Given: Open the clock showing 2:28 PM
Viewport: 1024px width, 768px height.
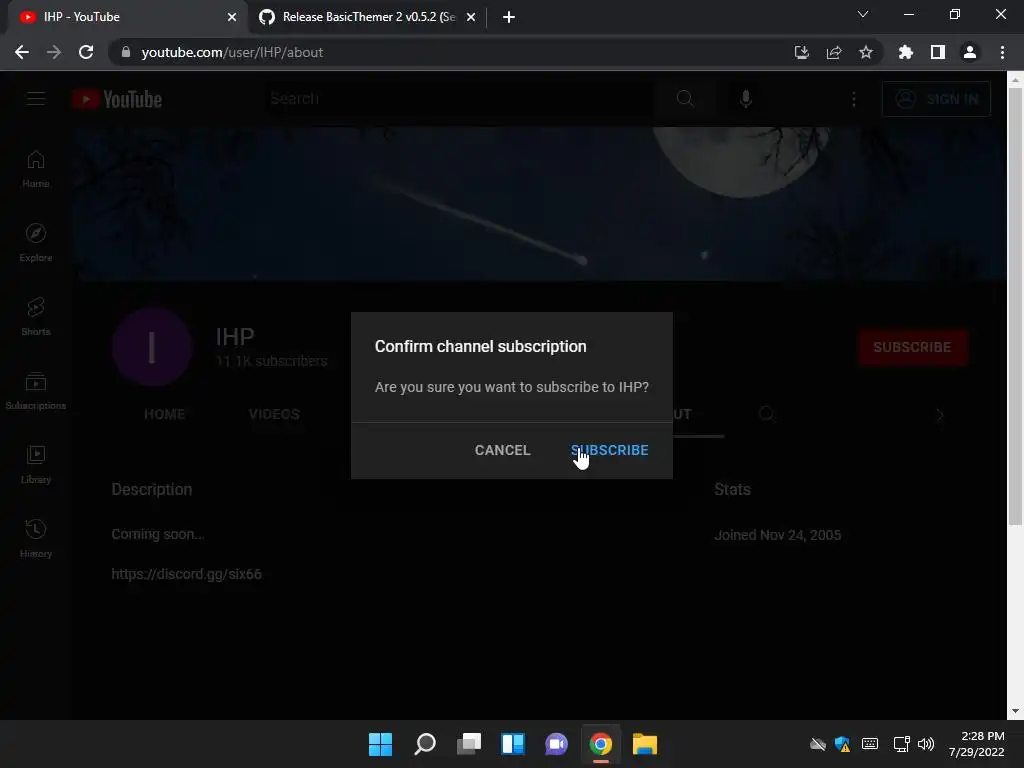Looking at the screenshot, I should coord(976,744).
